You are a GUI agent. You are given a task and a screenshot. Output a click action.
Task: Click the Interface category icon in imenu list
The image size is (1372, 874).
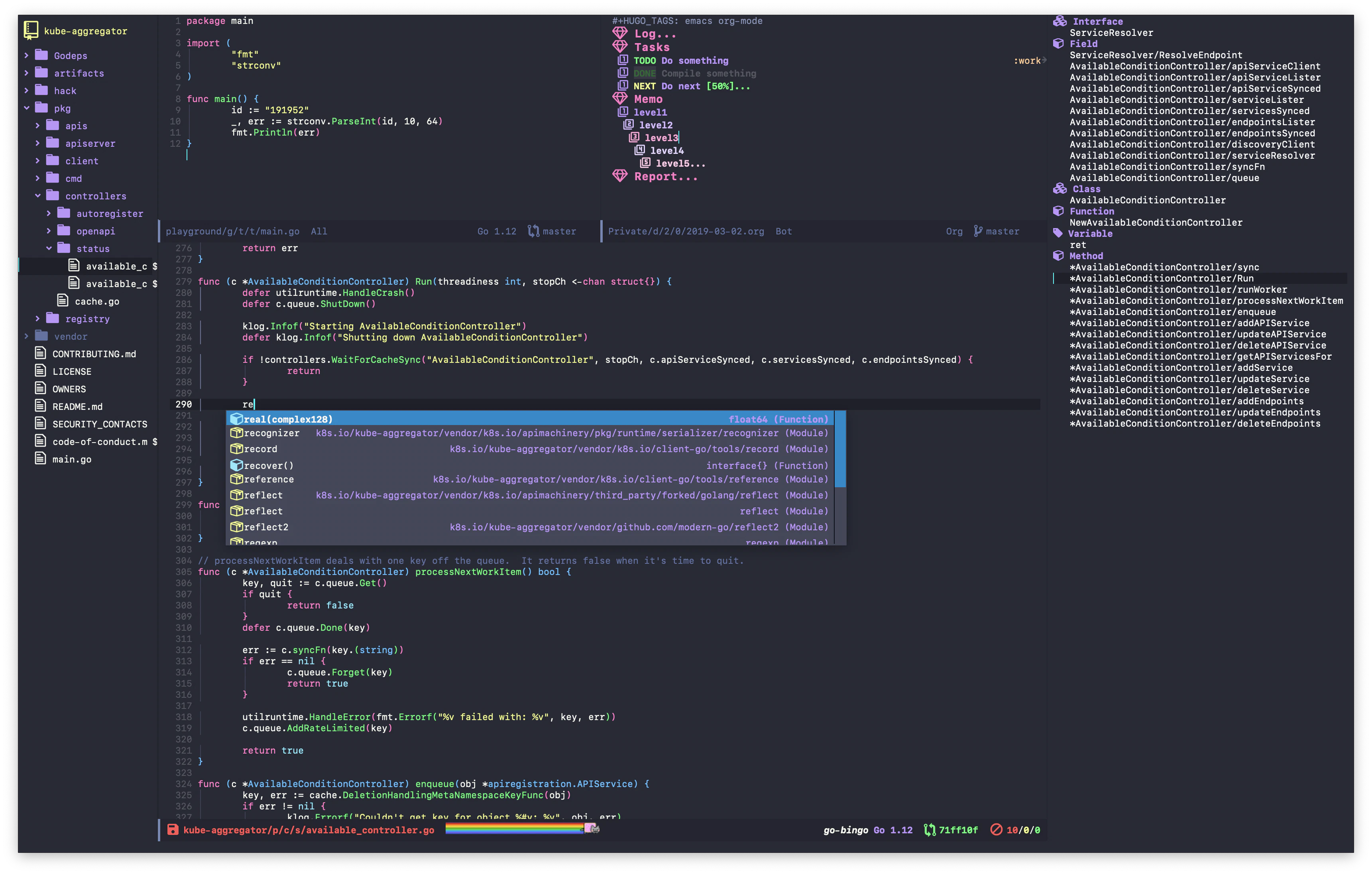pos(1060,21)
